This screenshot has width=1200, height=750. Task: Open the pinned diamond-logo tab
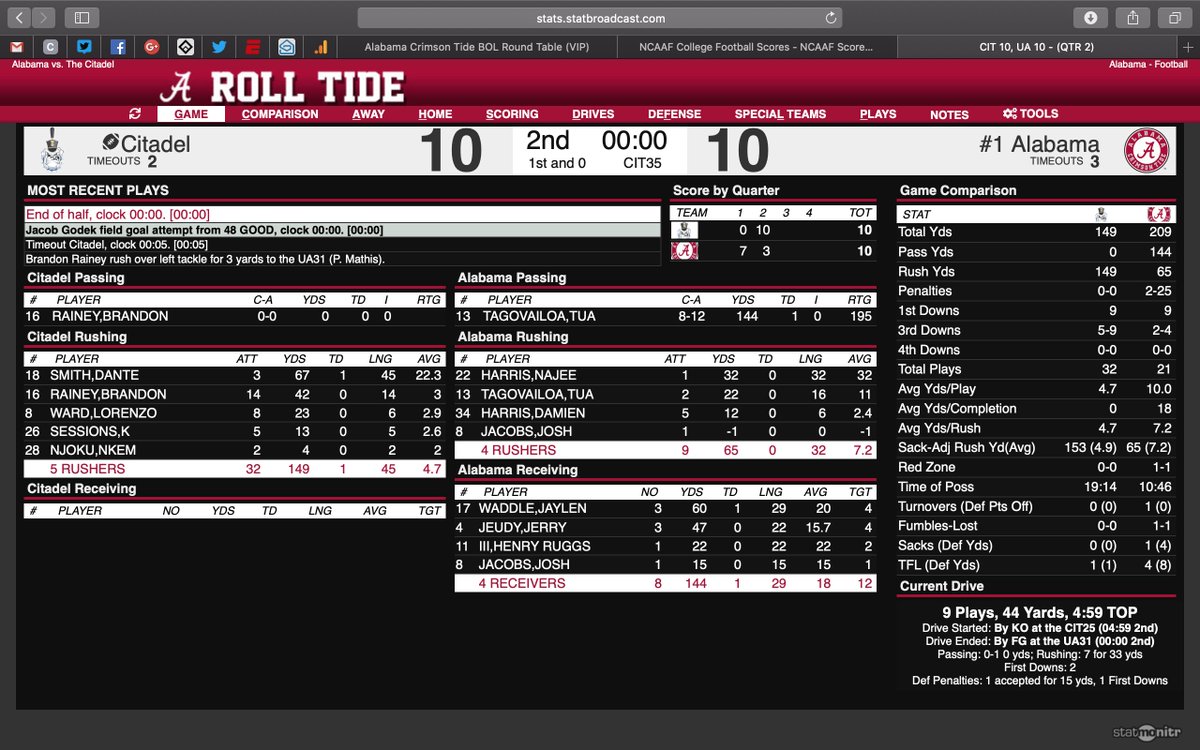click(185, 46)
